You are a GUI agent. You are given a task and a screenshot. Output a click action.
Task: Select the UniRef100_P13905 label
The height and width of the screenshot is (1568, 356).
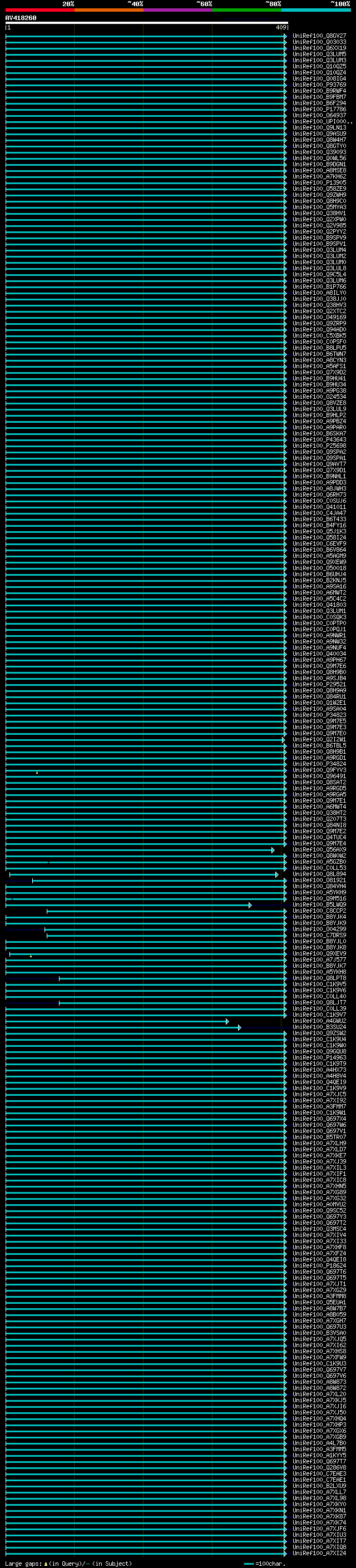point(319,182)
